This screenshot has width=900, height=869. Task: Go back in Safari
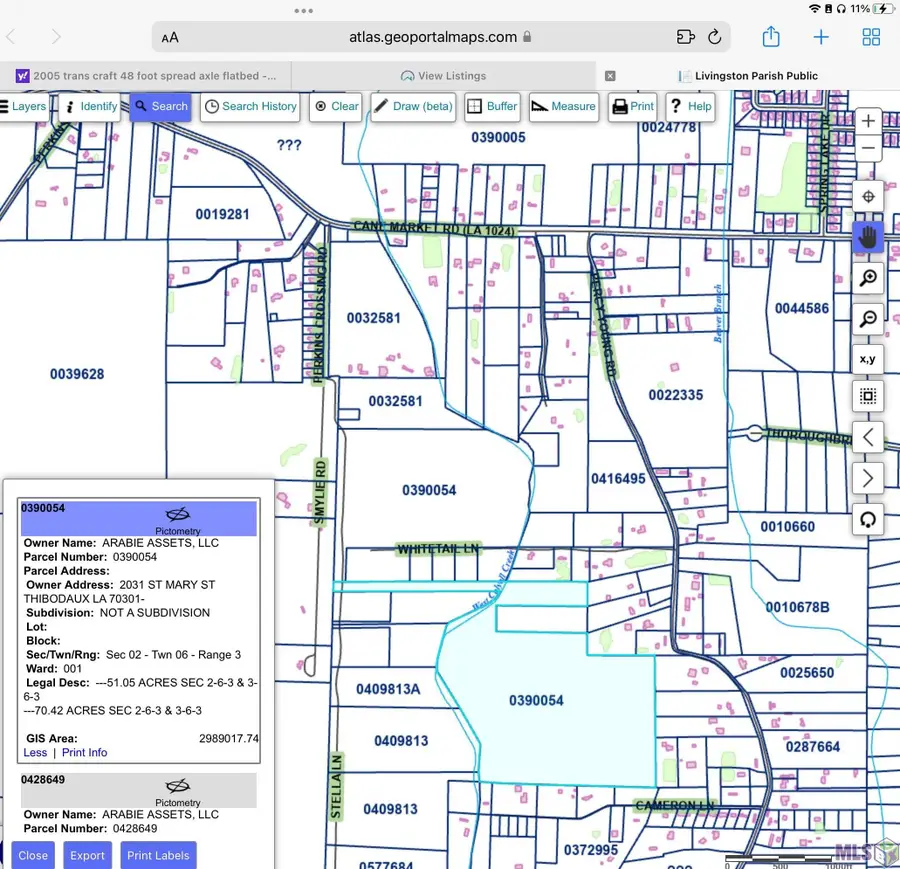click(x=10, y=37)
